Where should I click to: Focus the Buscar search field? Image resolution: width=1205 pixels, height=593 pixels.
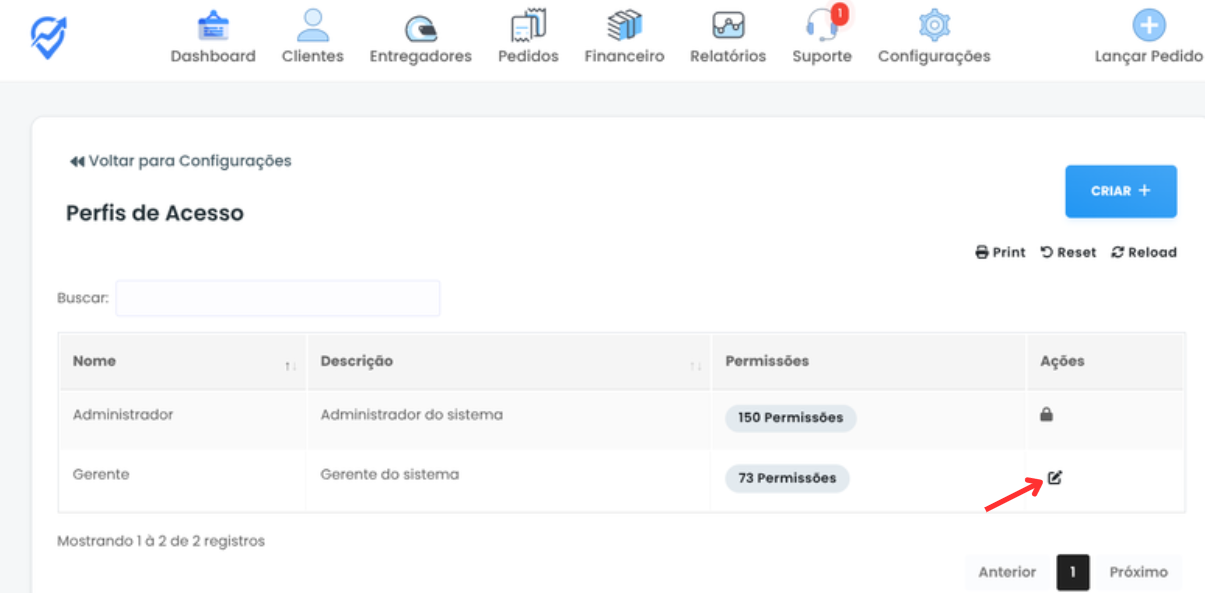click(x=278, y=298)
